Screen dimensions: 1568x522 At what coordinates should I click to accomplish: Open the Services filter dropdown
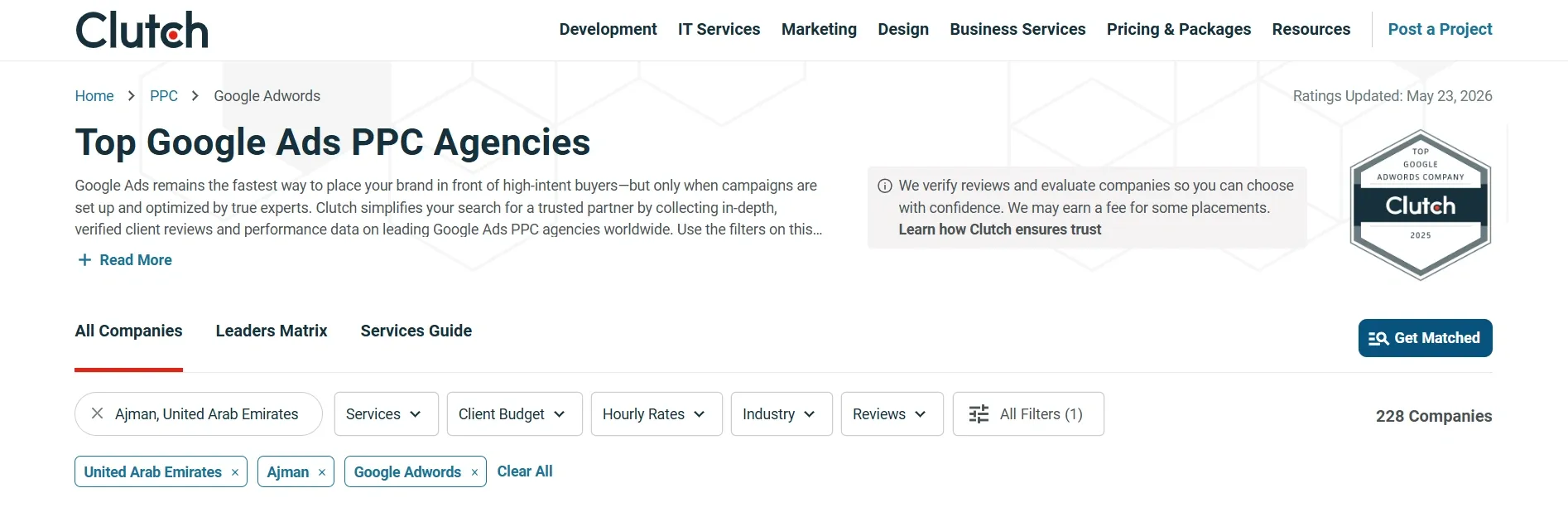(386, 413)
